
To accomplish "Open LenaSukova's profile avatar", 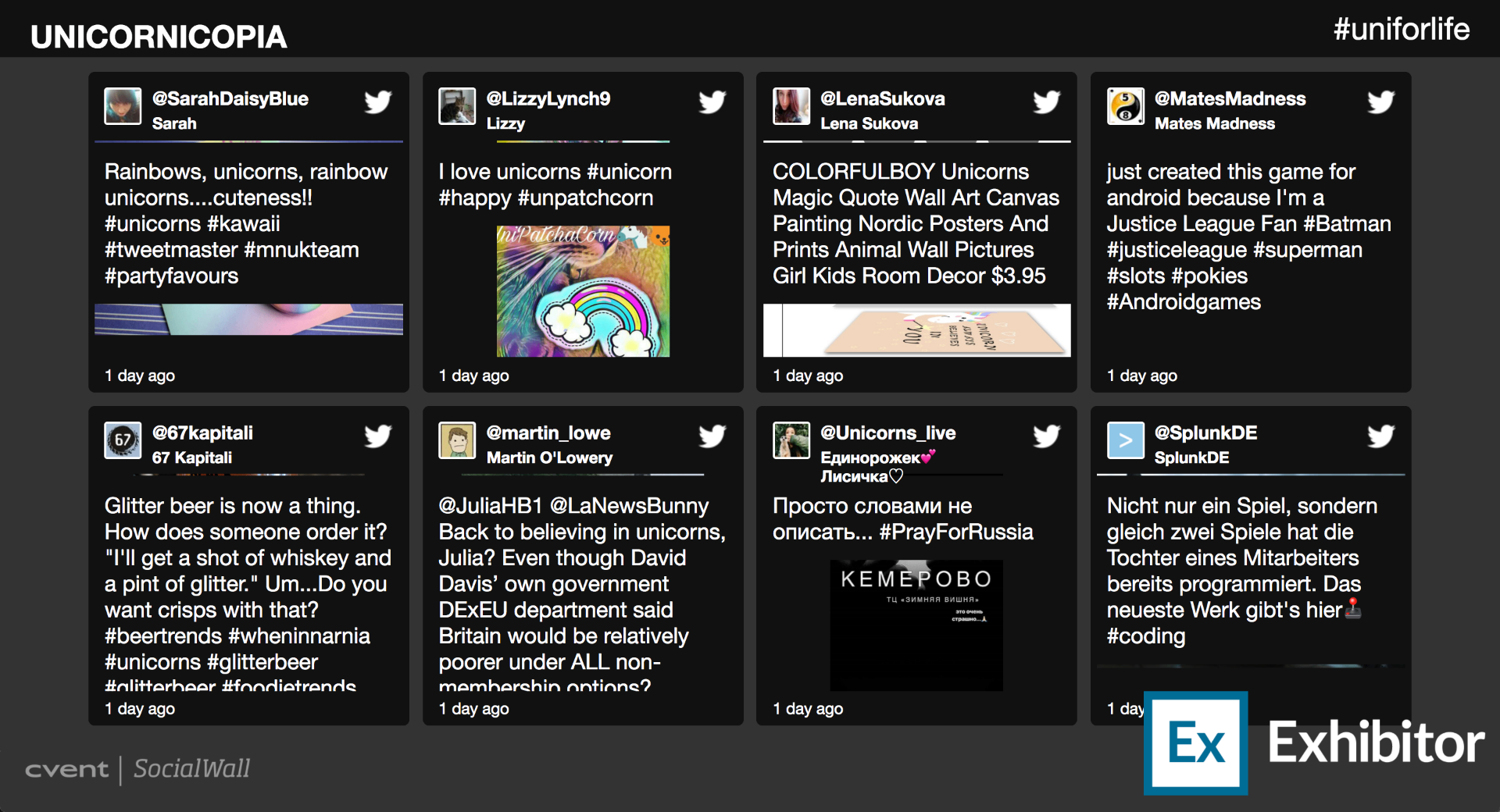I will tap(791, 106).
